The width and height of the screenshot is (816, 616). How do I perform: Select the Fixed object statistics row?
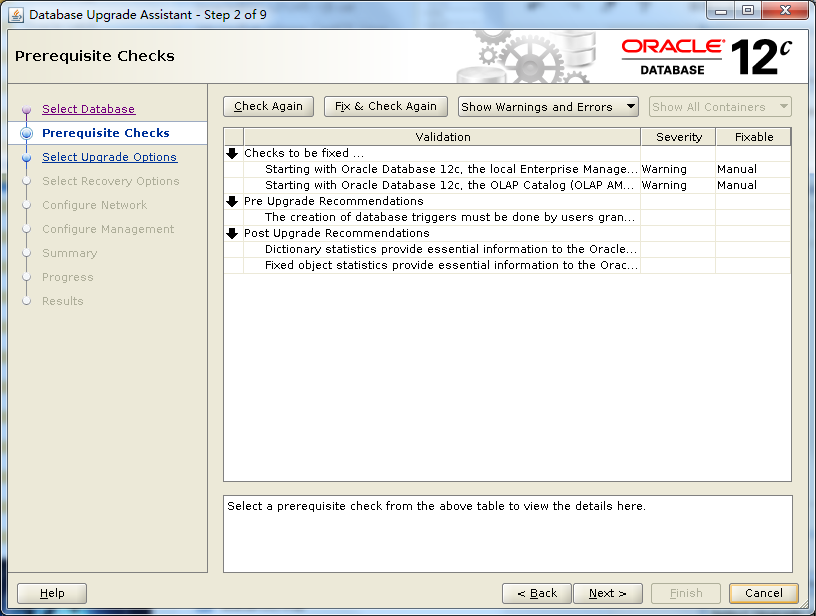point(507,265)
